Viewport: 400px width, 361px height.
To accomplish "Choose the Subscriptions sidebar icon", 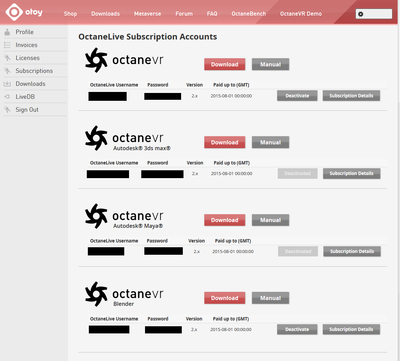I will point(7,71).
